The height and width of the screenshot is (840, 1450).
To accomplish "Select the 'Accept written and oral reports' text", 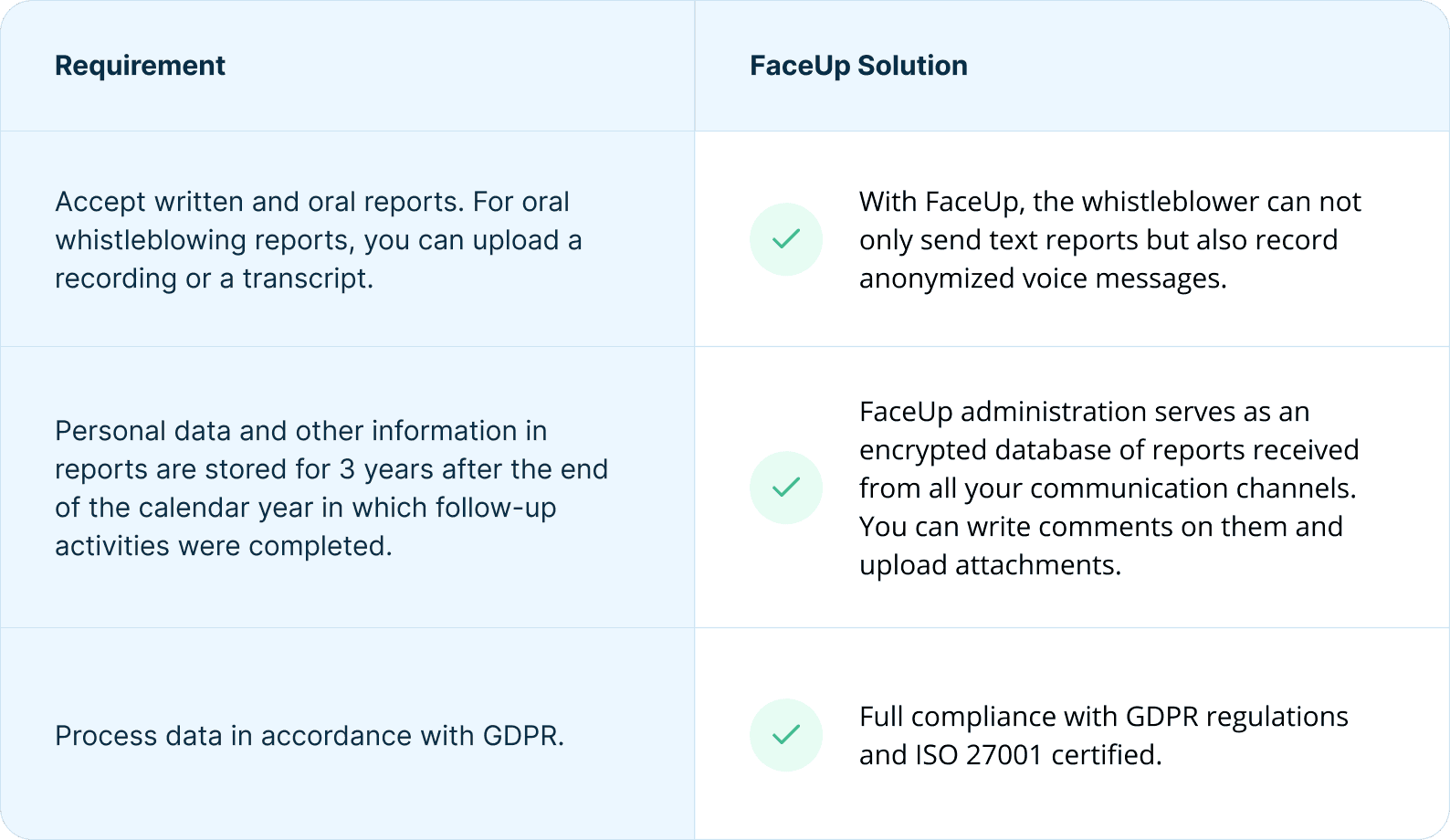I will point(312,202).
